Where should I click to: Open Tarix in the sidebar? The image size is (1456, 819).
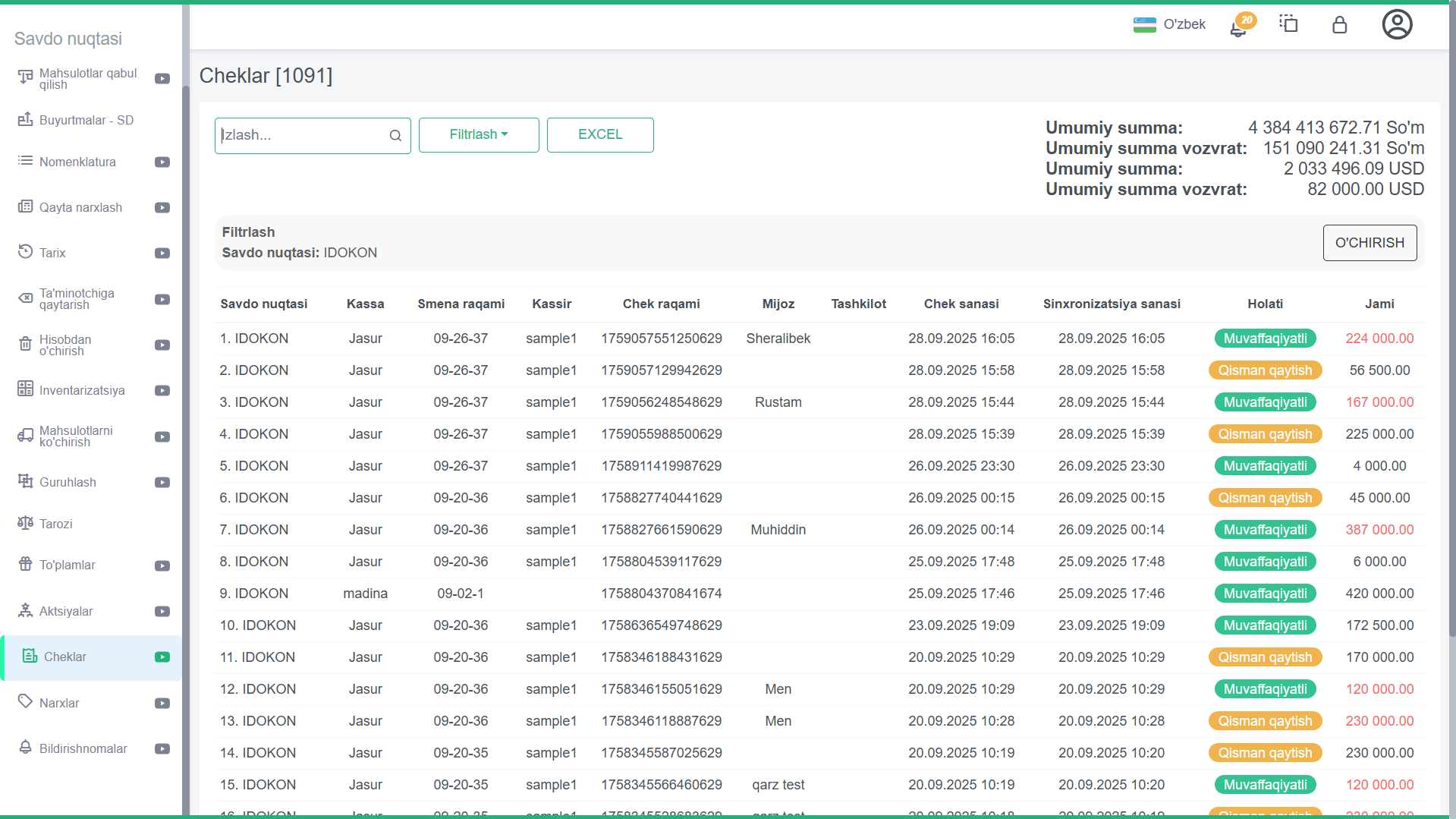52,253
